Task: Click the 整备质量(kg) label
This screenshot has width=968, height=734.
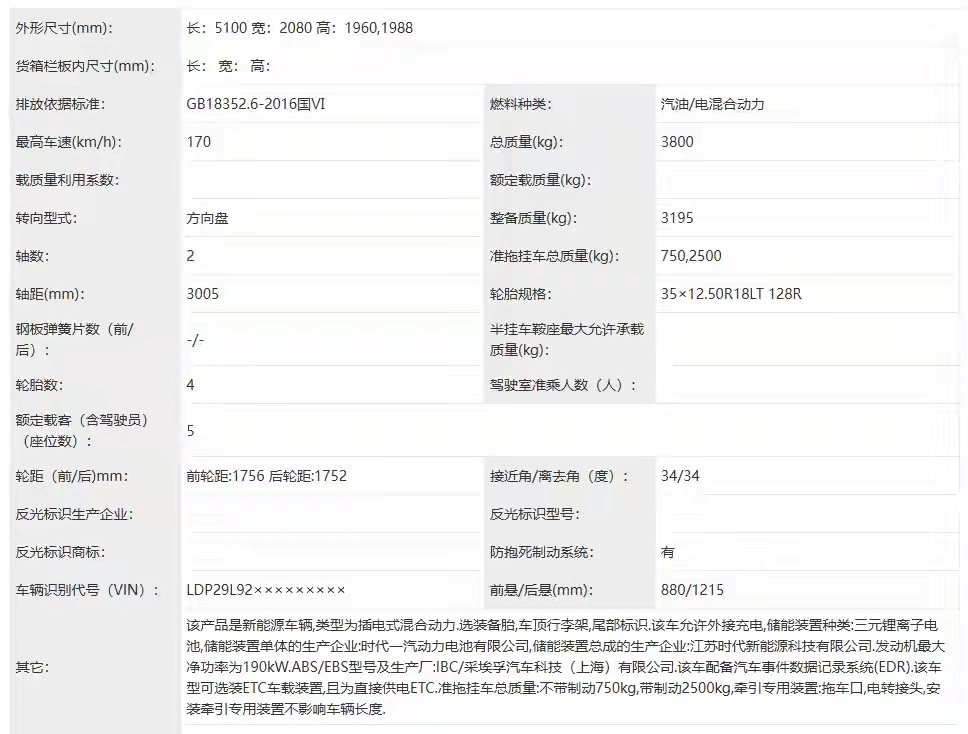Action: [533, 218]
